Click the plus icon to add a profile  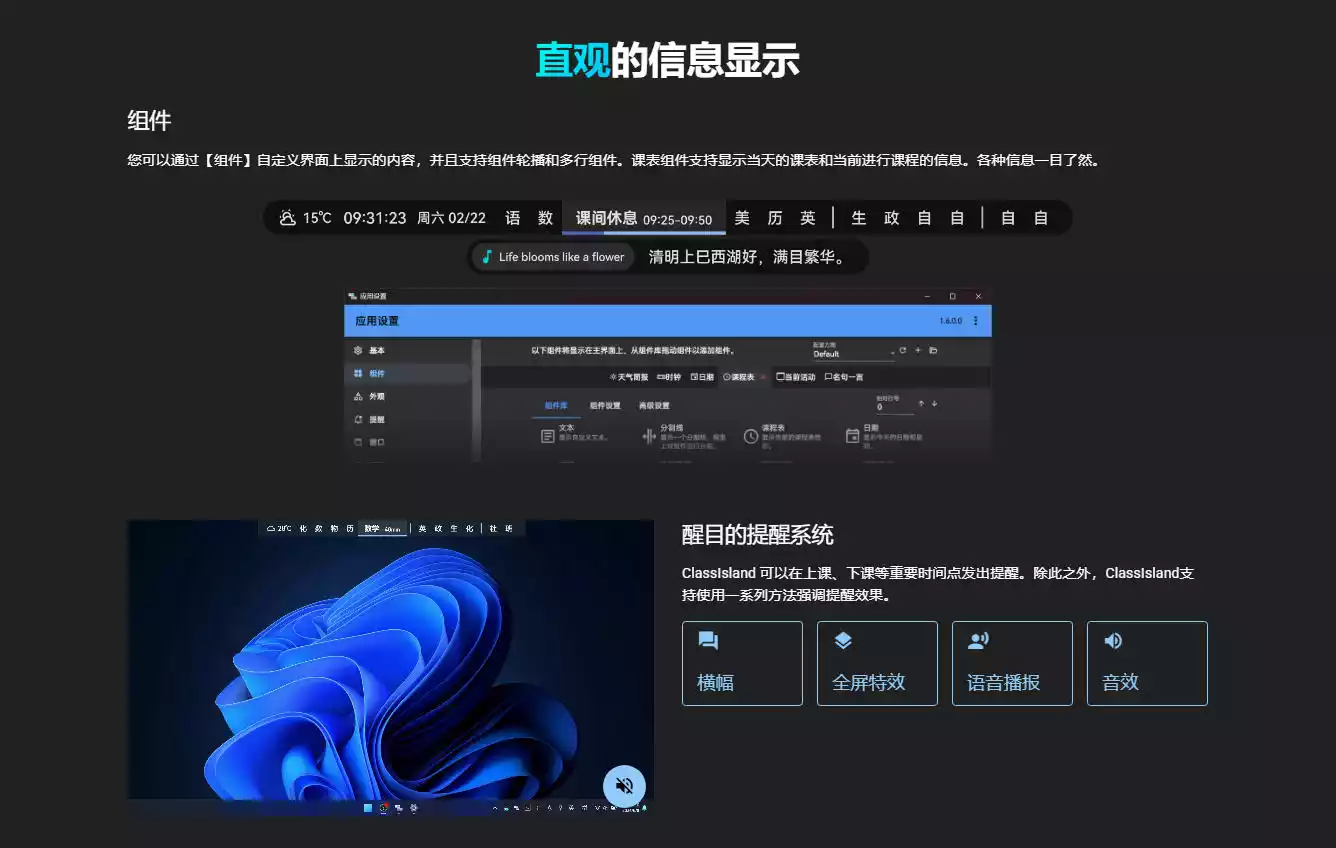click(918, 351)
